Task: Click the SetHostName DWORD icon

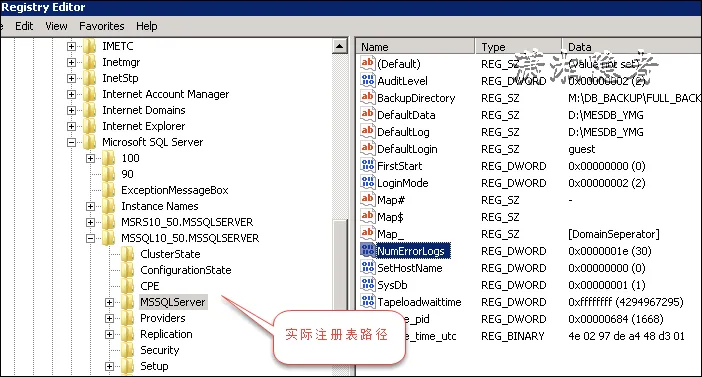Action: pyautogui.click(x=368, y=267)
